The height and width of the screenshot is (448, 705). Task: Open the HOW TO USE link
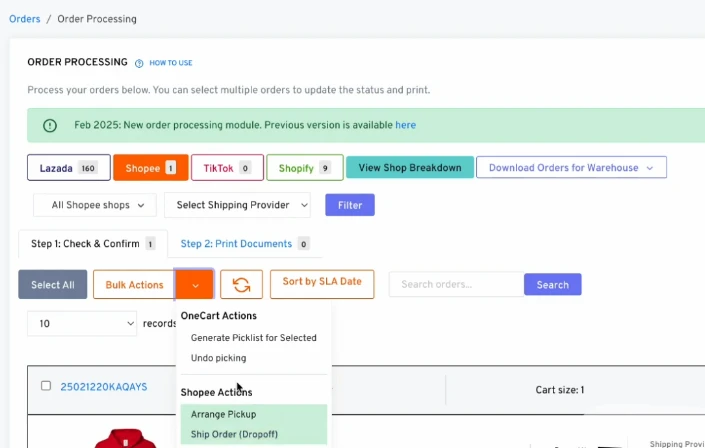(171, 63)
